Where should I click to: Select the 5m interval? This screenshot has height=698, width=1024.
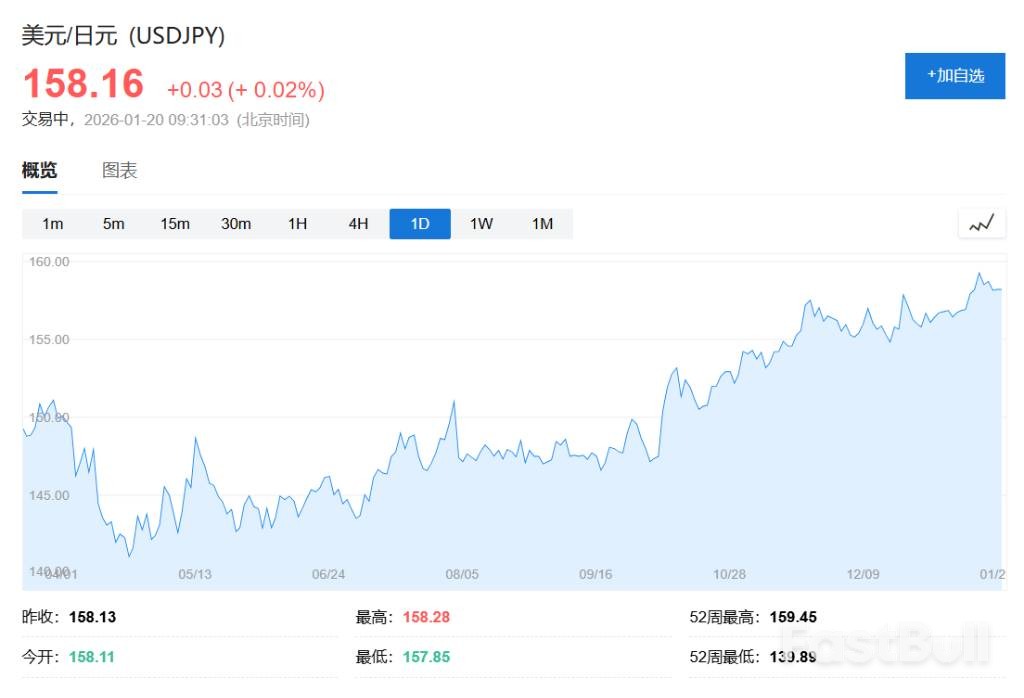(114, 224)
